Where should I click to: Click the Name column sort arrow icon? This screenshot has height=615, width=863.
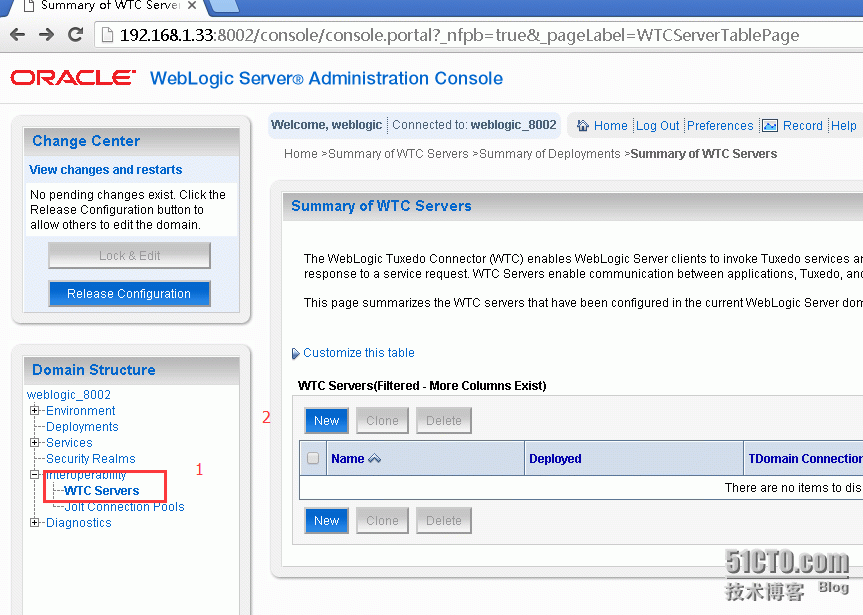point(374,458)
